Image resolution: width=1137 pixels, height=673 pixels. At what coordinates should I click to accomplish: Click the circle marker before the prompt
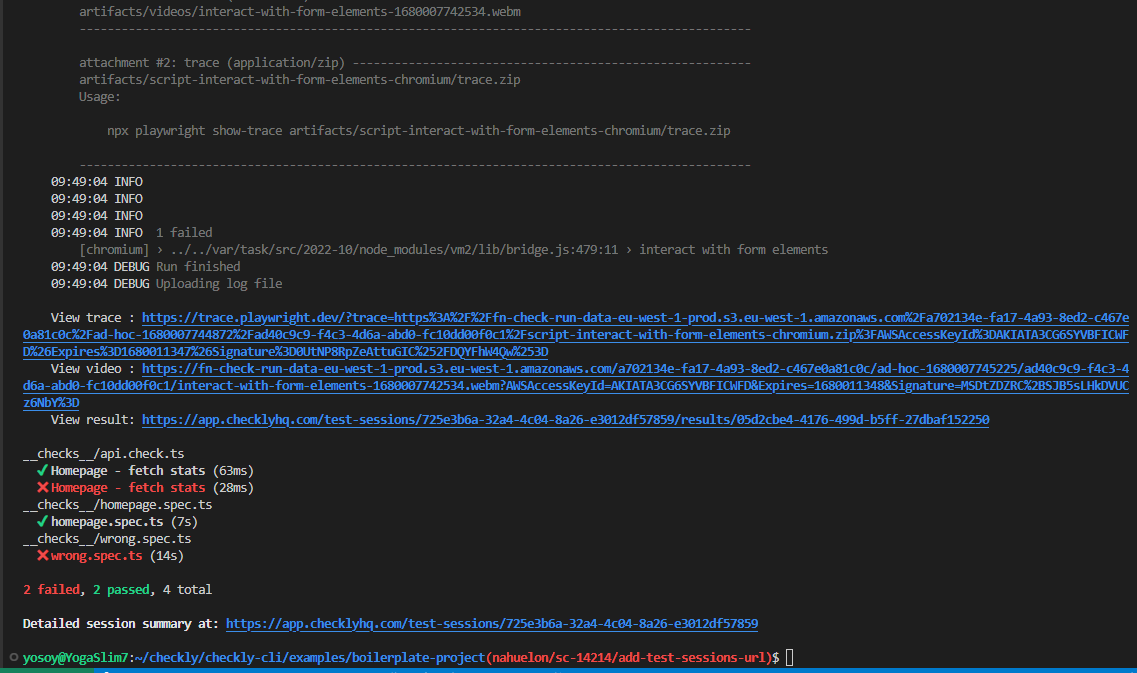(x=13, y=657)
